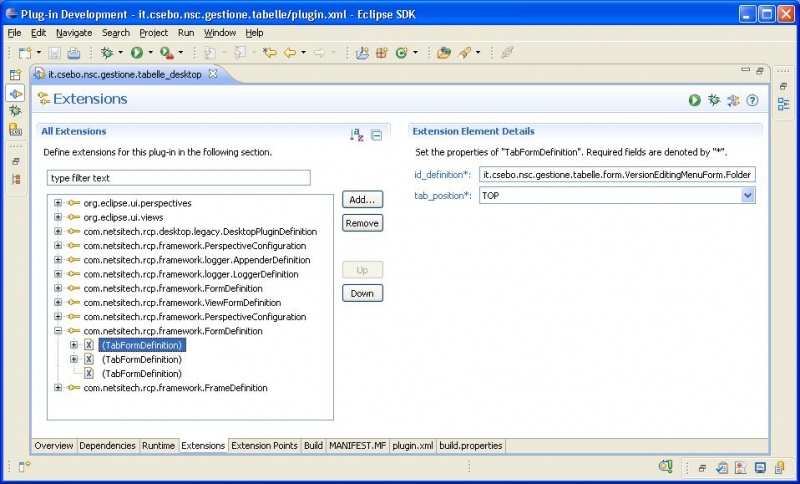Click the Search flashlight toolbar icon
Image resolution: width=800 pixels, height=484 pixels.
(464, 53)
